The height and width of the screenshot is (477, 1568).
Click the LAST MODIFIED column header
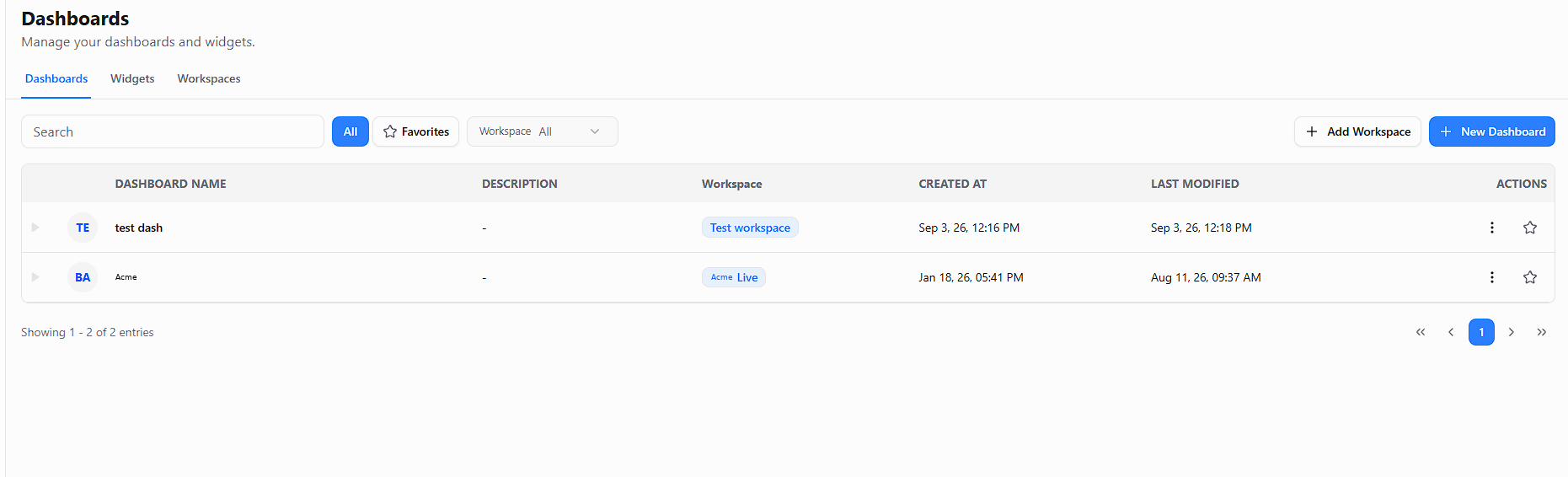click(x=1195, y=184)
